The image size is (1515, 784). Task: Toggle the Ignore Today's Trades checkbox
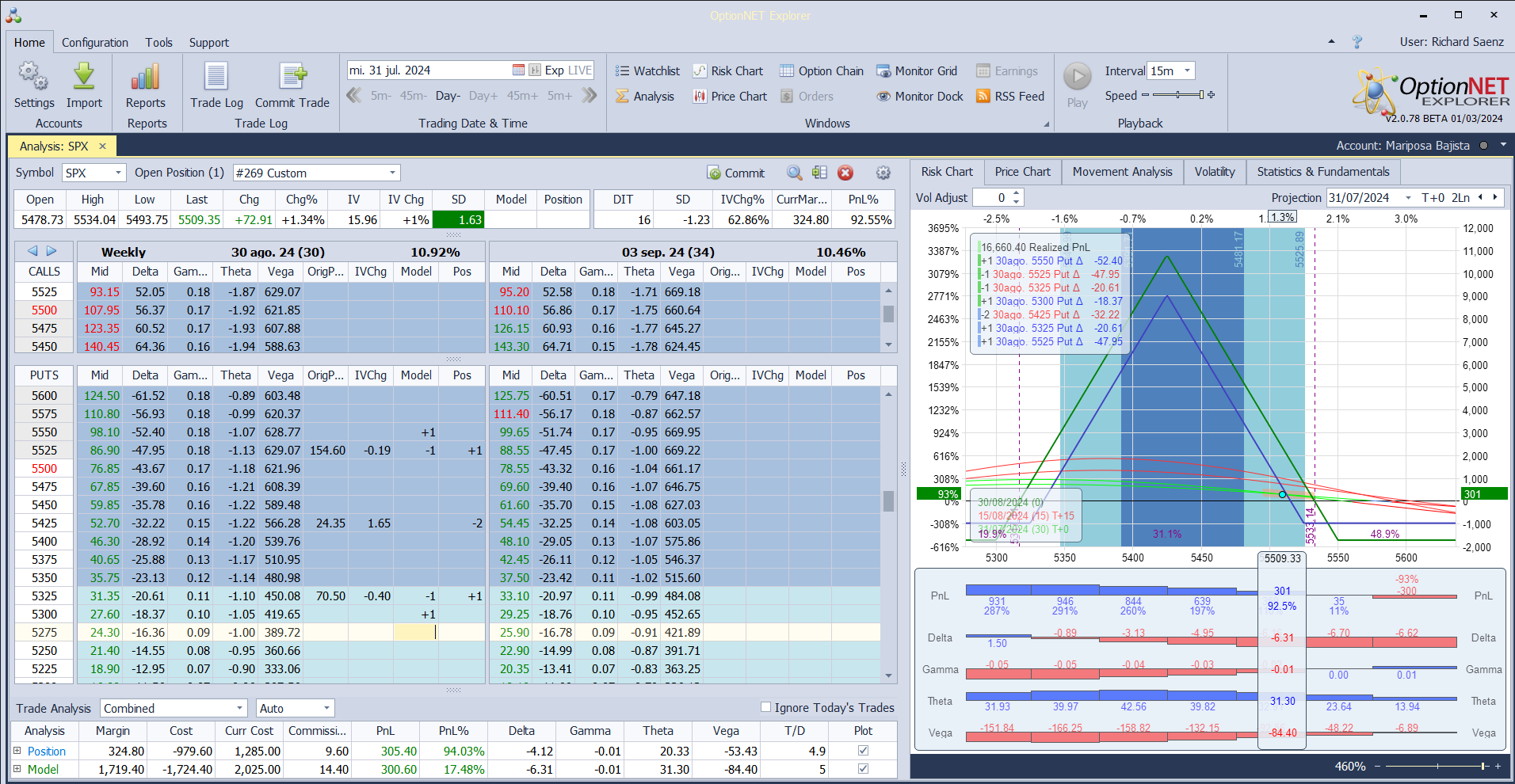[765, 707]
